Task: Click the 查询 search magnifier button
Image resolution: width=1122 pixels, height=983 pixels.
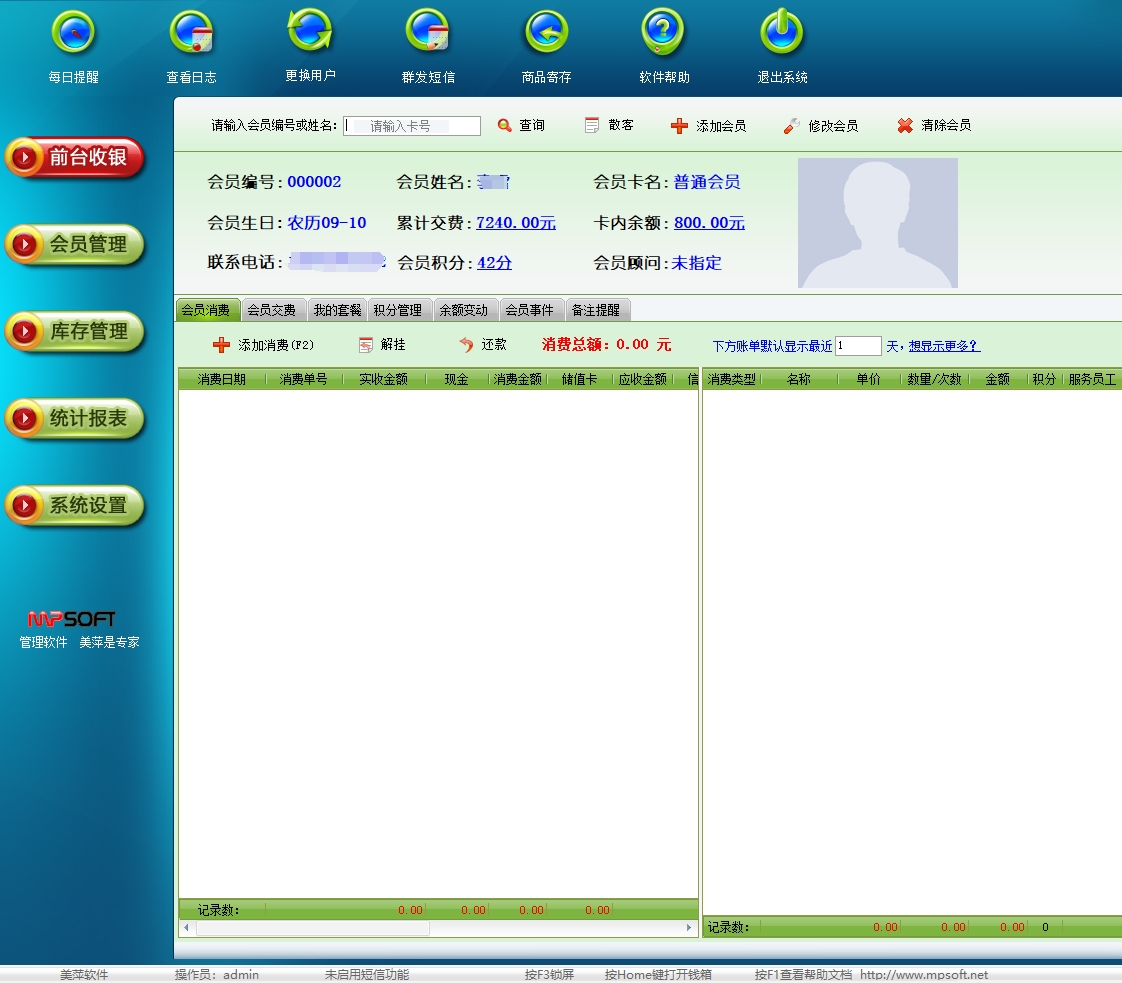Action: pyautogui.click(x=521, y=126)
